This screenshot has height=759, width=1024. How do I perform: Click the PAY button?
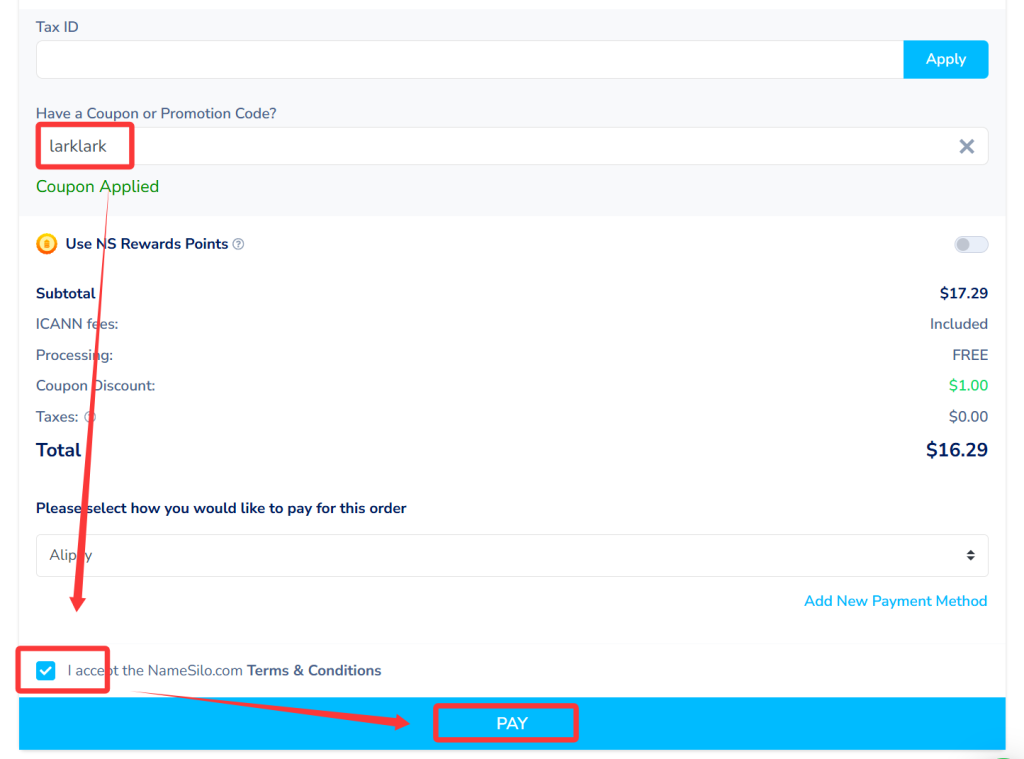(x=511, y=723)
